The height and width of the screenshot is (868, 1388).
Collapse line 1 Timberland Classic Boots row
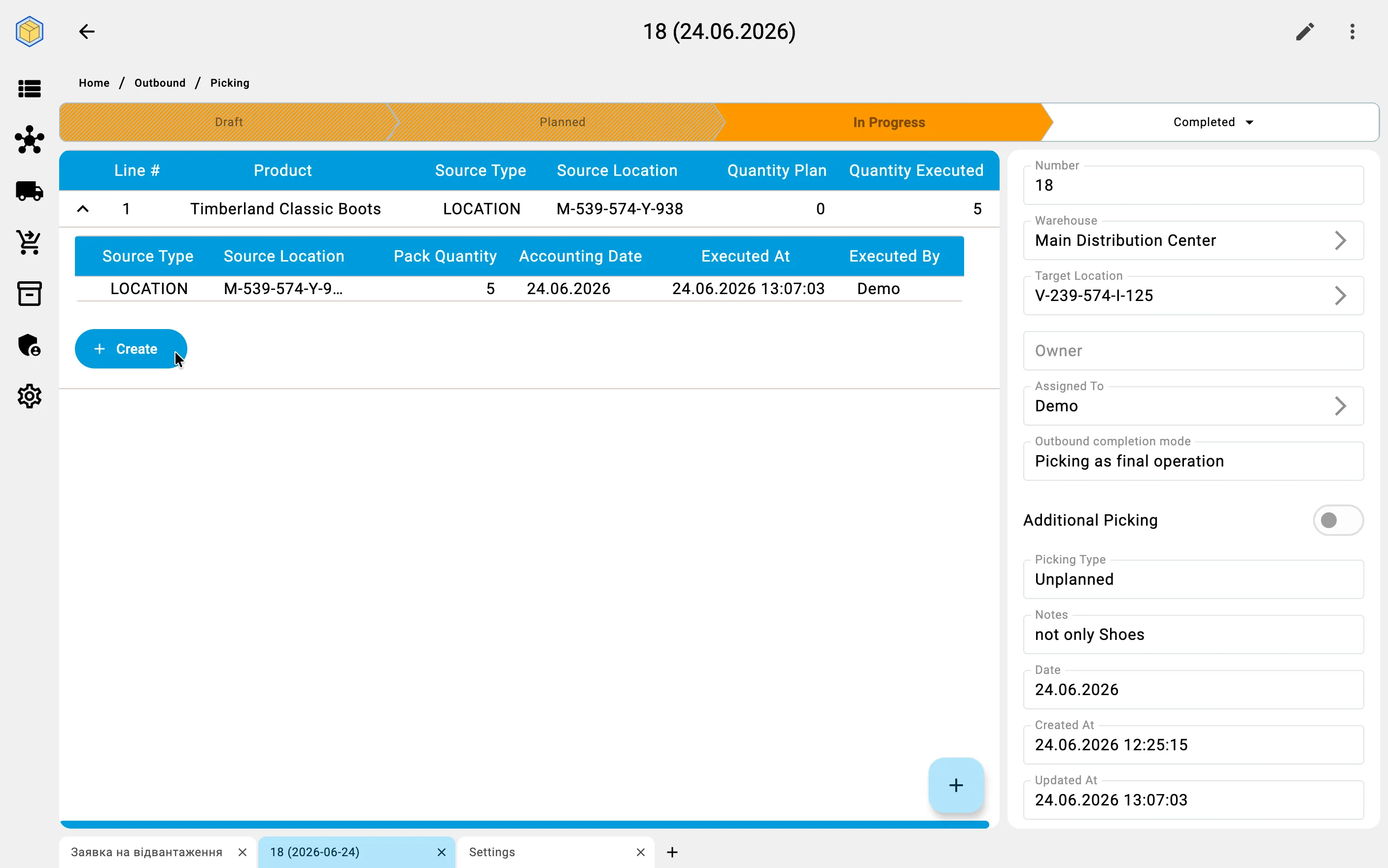click(83, 209)
